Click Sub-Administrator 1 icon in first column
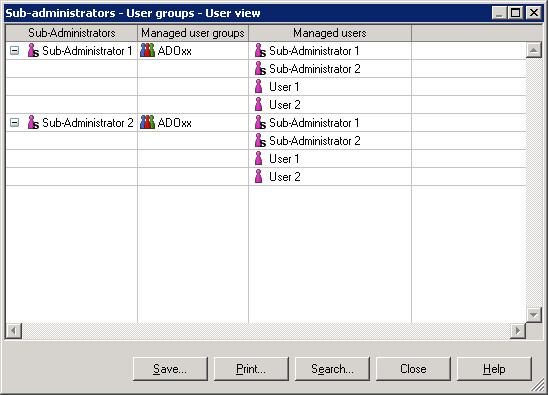Image resolution: width=548 pixels, height=395 pixels. (x=33, y=51)
